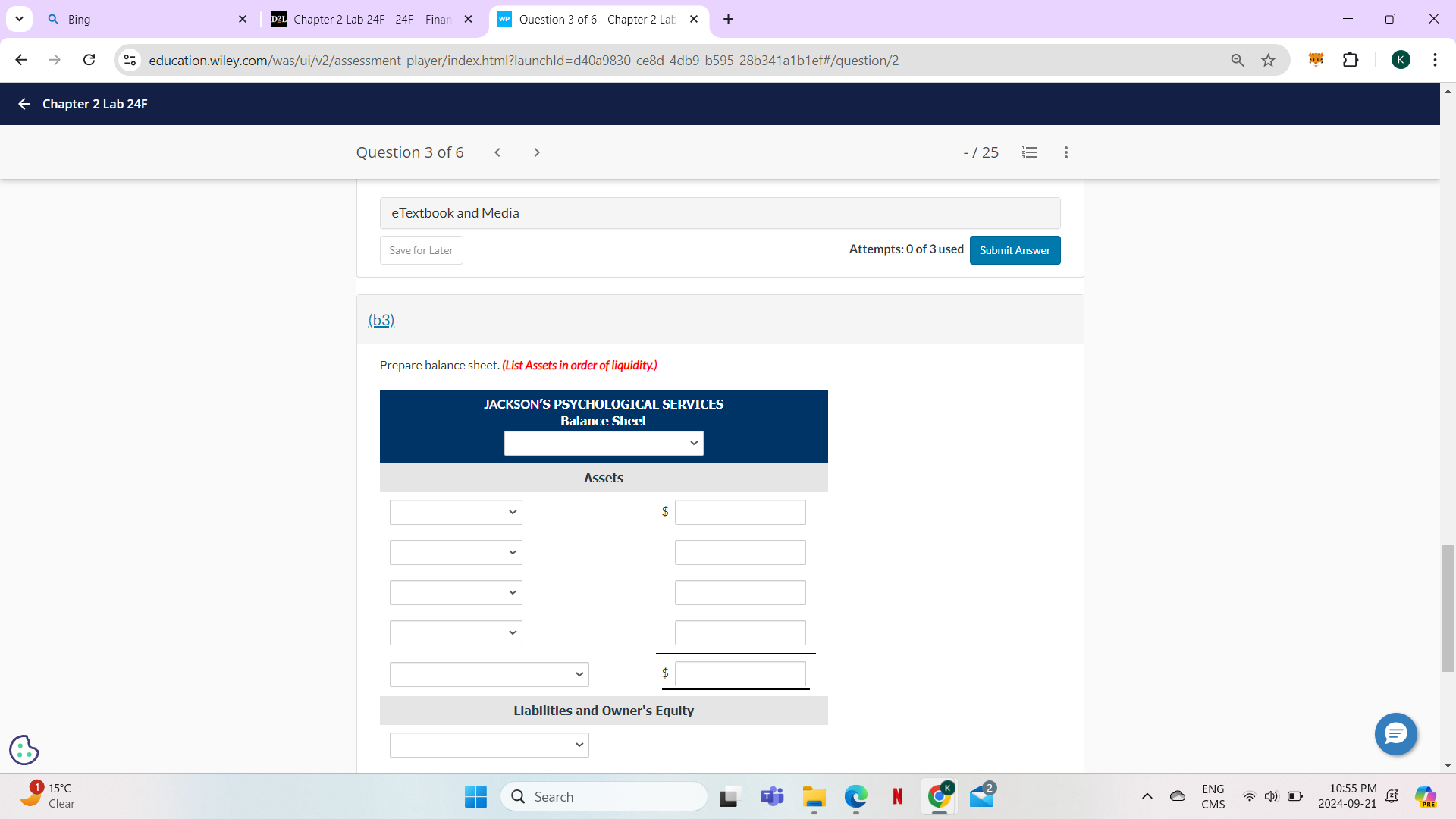Open the cookie preferences icon
This screenshot has width=1456, height=819.
tap(24, 750)
